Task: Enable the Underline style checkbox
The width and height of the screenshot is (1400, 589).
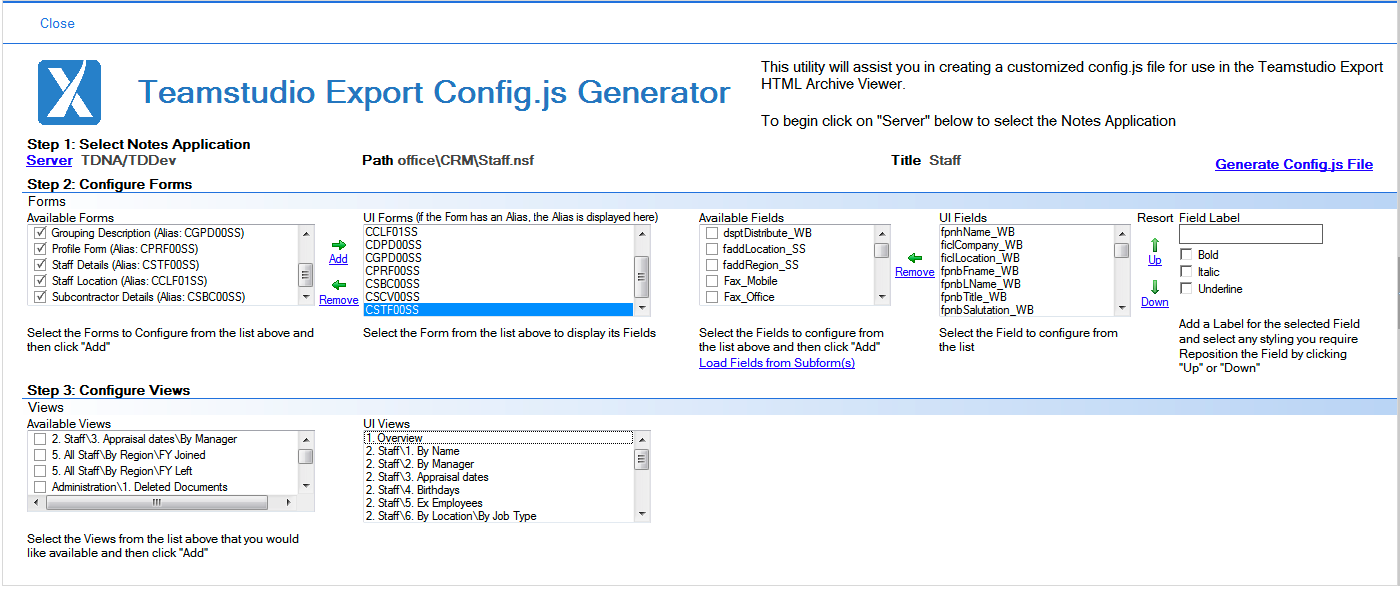Action: coord(1187,289)
